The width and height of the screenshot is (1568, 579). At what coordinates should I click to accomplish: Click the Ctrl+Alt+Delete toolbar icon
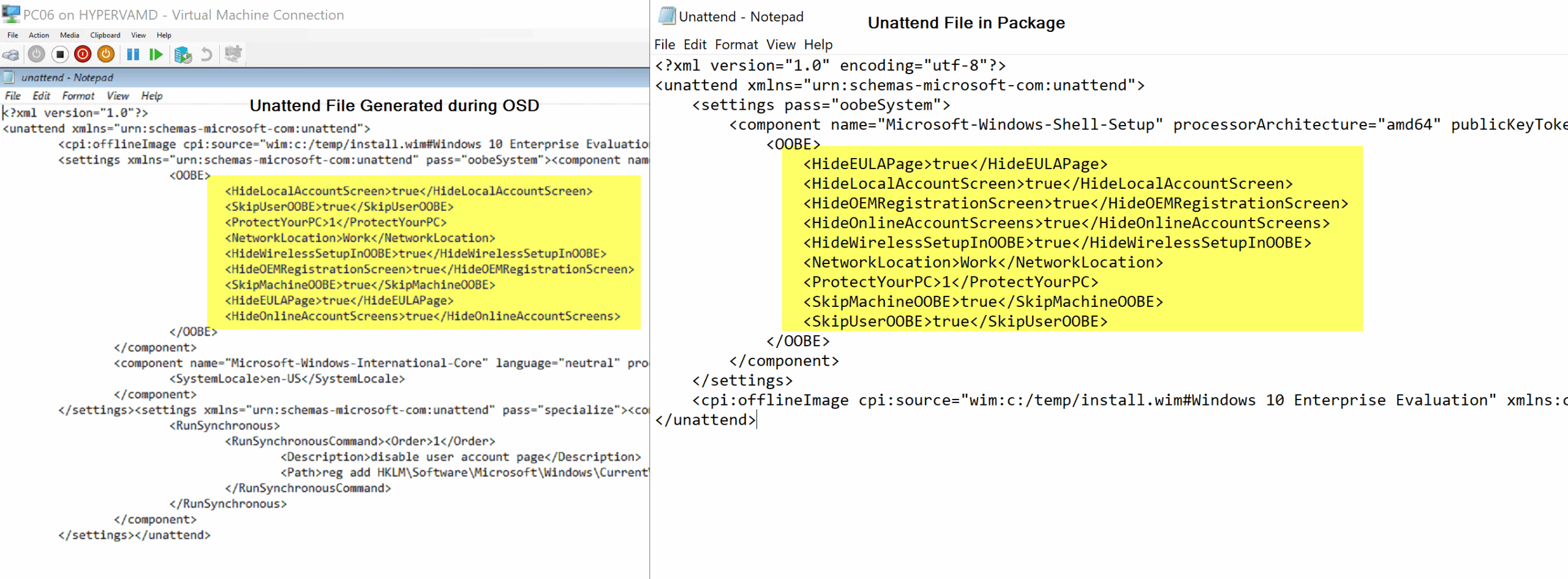10,55
